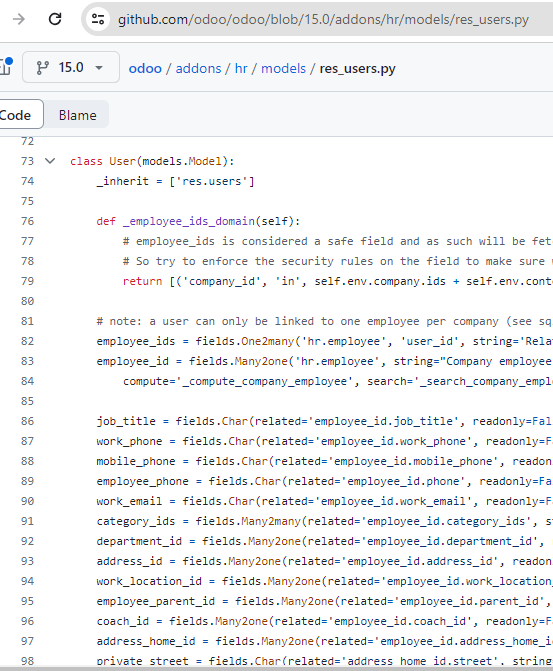Image resolution: width=553 pixels, height=671 pixels.
Task: Reload the page with refresh icon
Action: pos(55,19)
